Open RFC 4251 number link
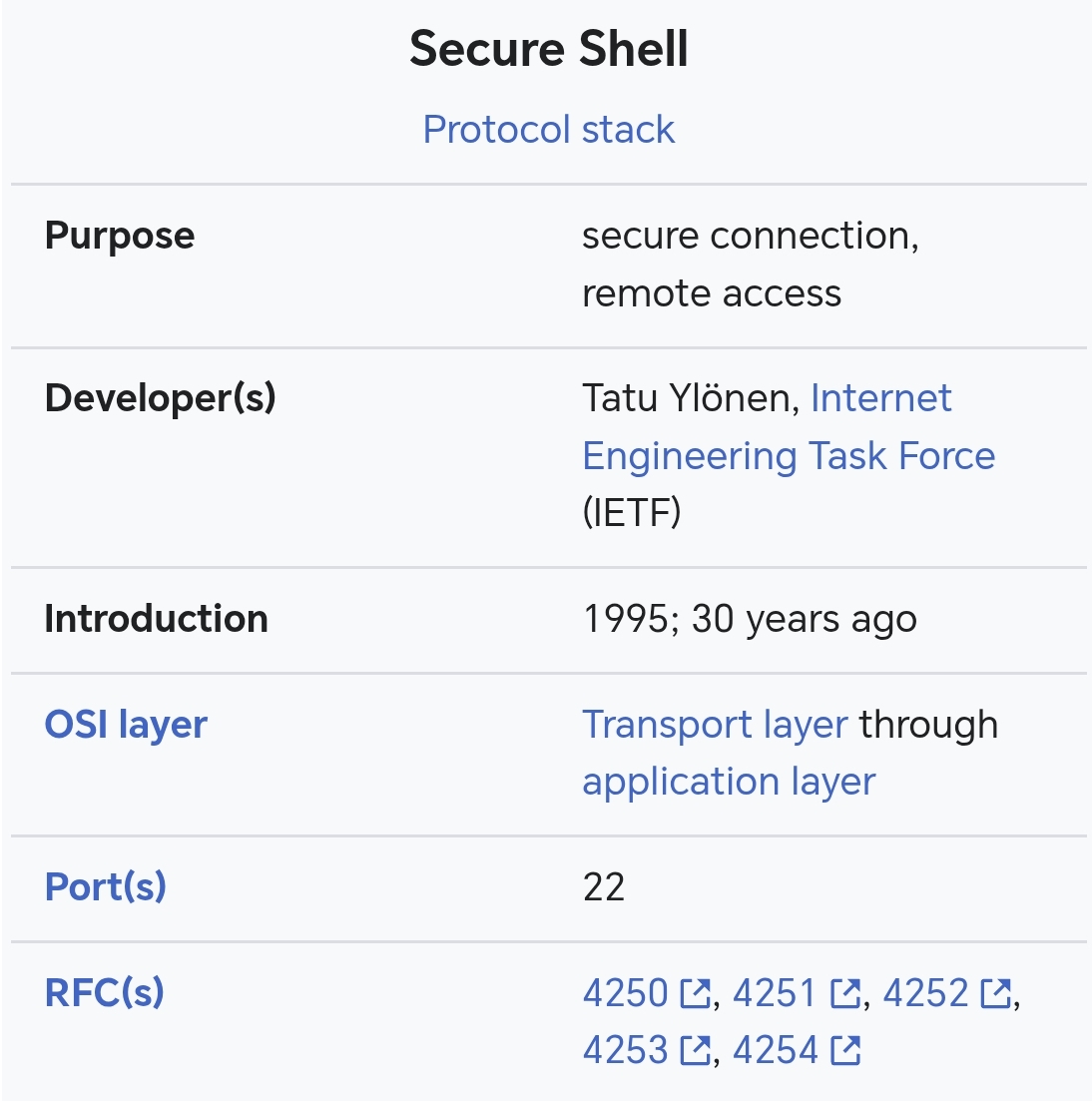 pyautogui.click(x=775, y=994)
